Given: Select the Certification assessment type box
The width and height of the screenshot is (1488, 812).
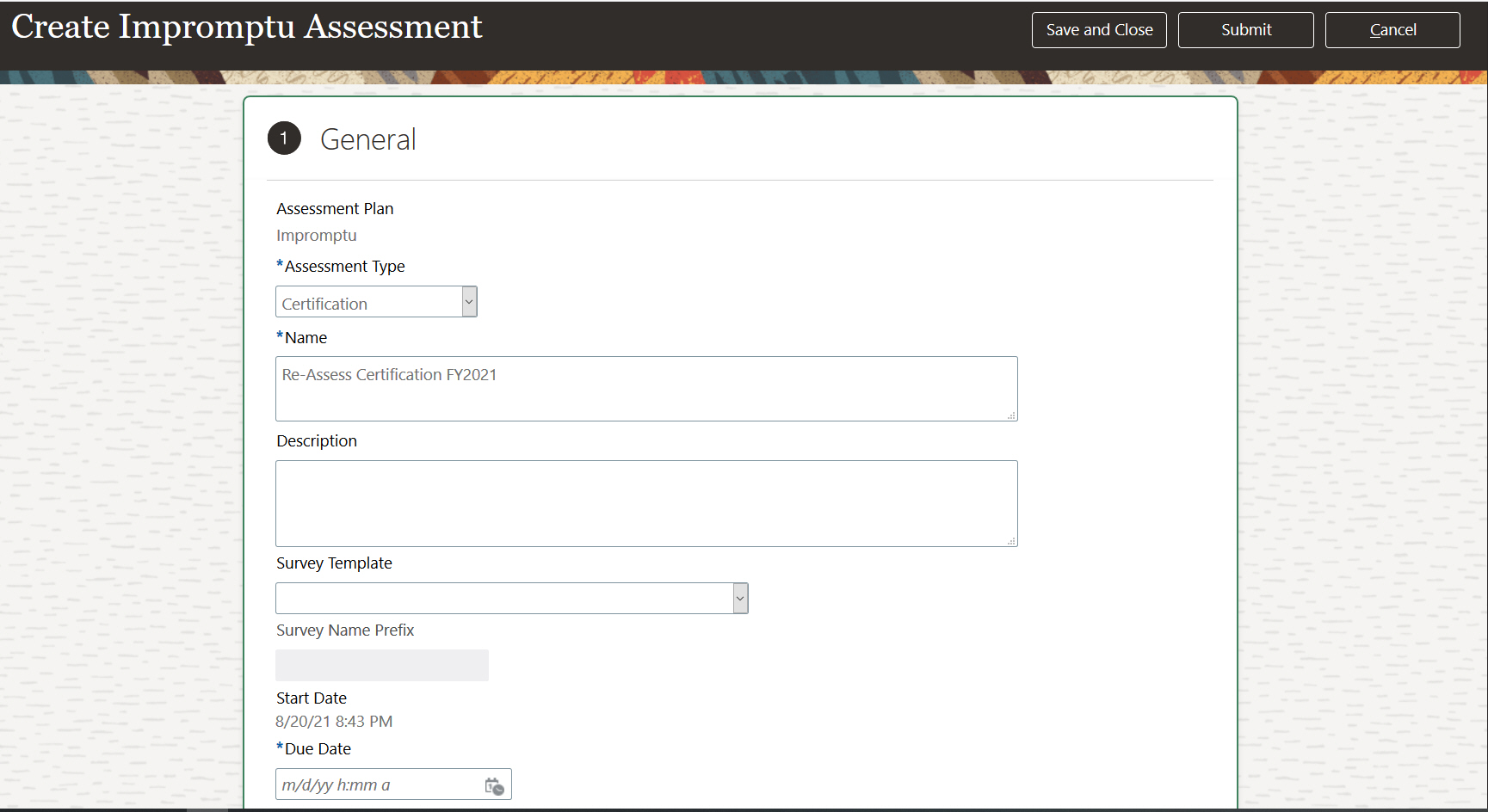Looking at the screenshot, I should coord(369,303).
